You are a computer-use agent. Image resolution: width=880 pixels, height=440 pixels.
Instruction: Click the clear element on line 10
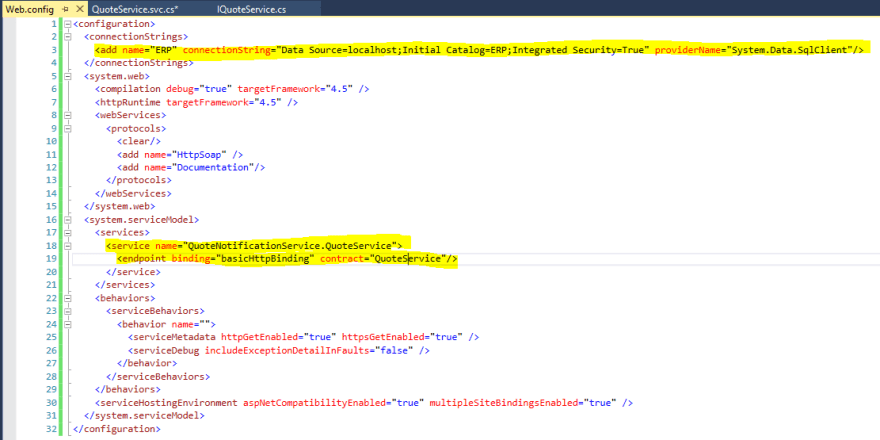(x=139, y=141)
